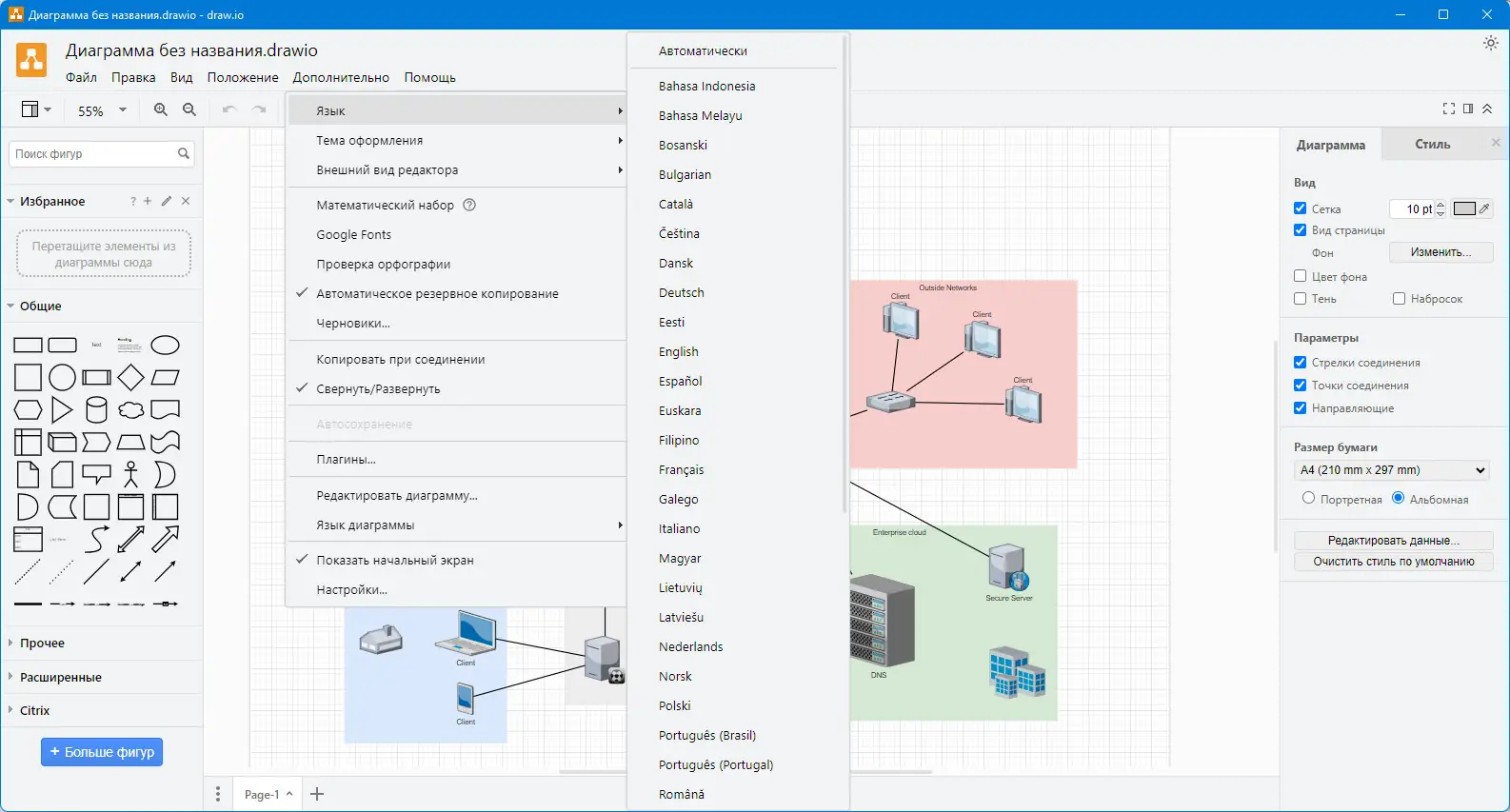
Task: Click the Редактировать данные... button
Action: coord(1393,540)
